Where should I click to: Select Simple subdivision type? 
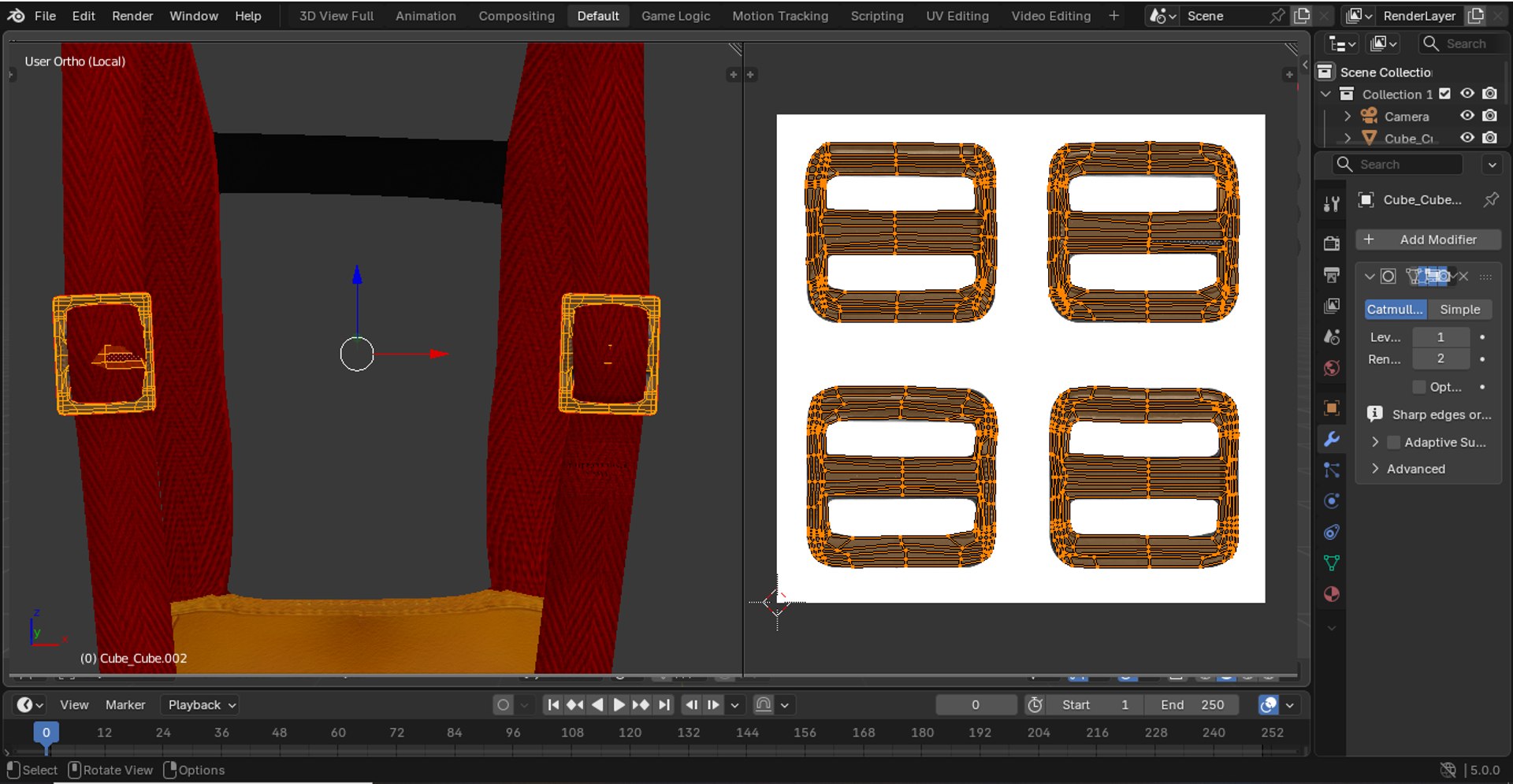[x=1459, y=310]
